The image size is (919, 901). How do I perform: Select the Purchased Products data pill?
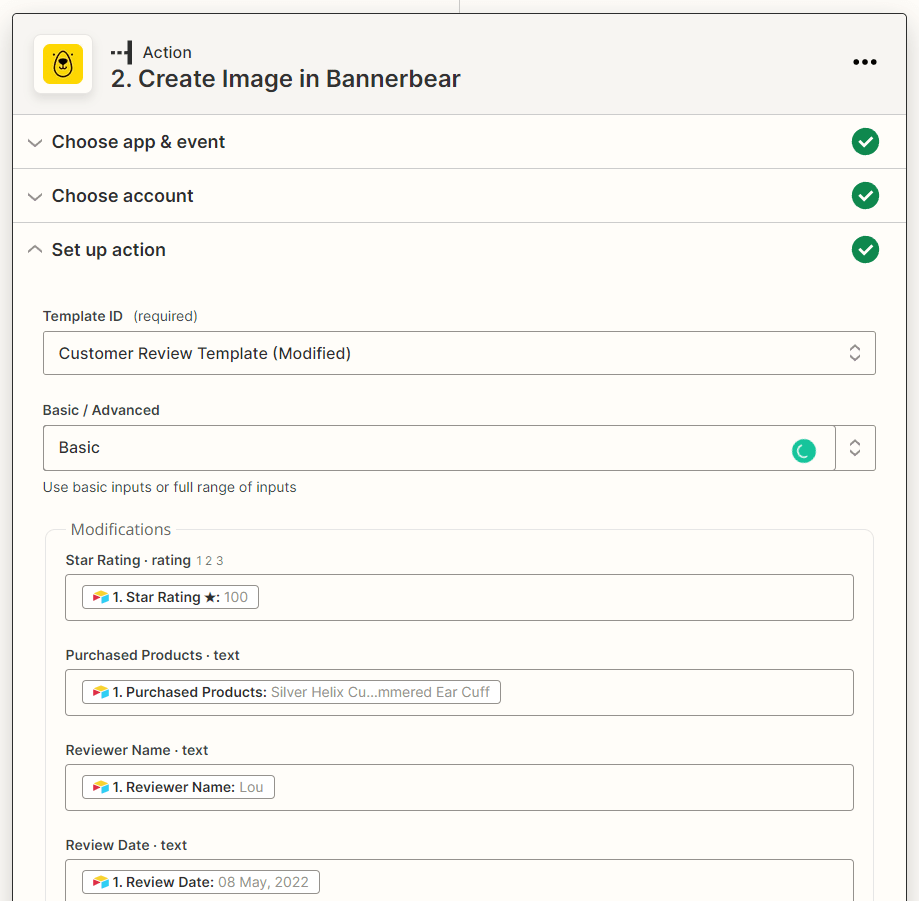(291, 692)
